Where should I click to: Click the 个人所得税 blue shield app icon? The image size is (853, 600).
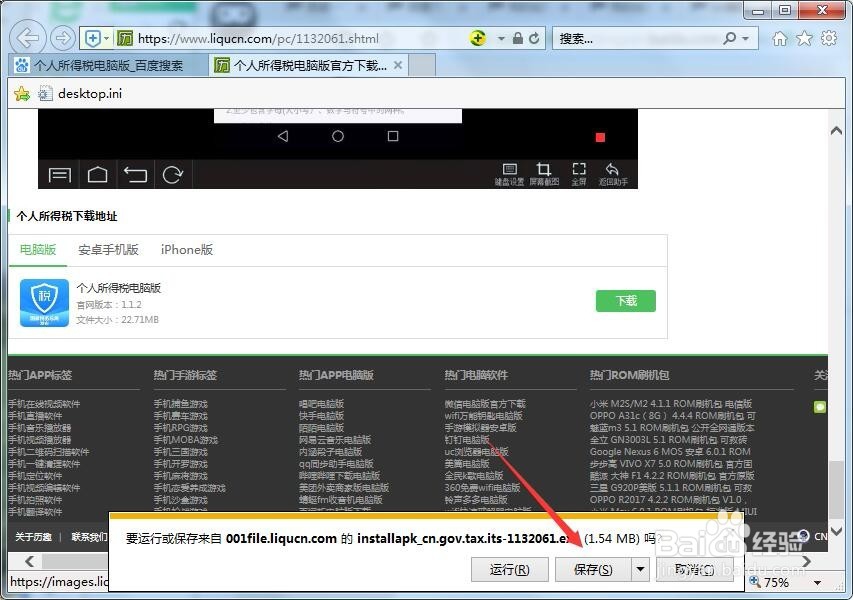(44, 303)
